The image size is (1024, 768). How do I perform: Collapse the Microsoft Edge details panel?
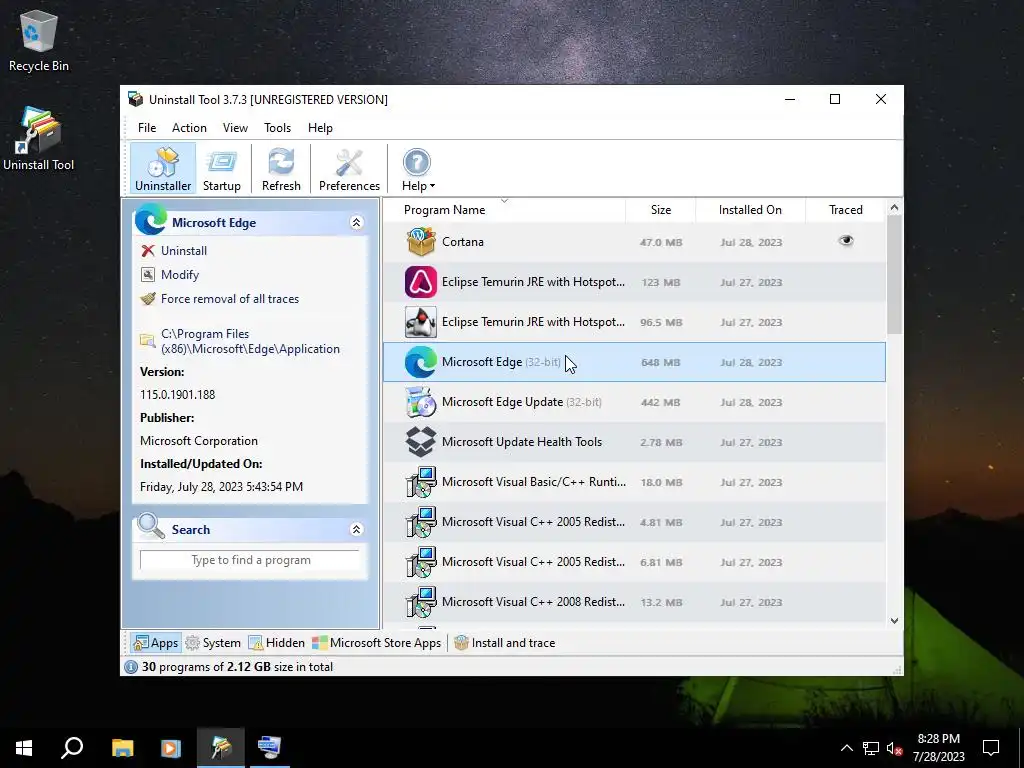pos(356,223)
